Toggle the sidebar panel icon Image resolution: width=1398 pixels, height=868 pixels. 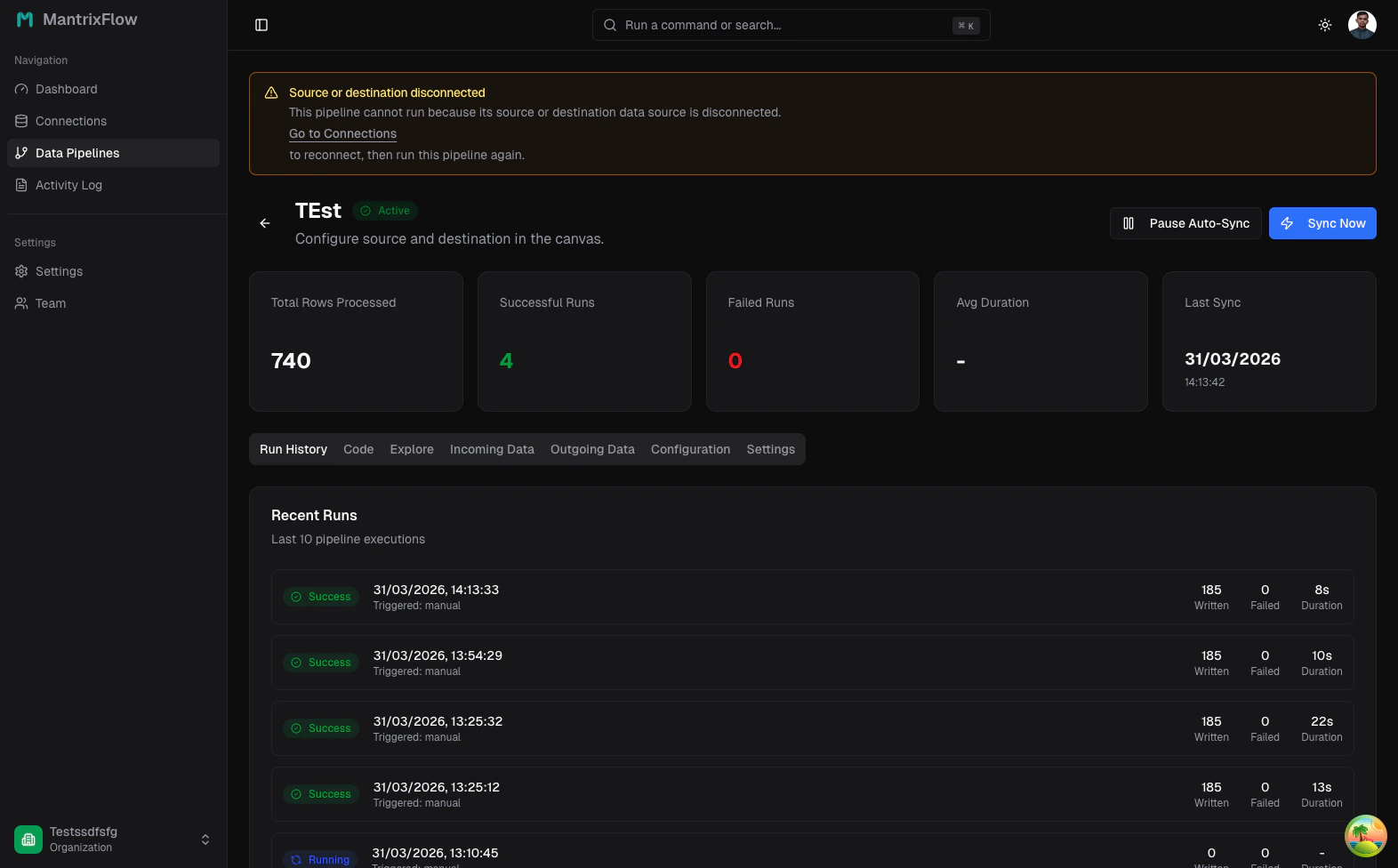tap(261, 25)
